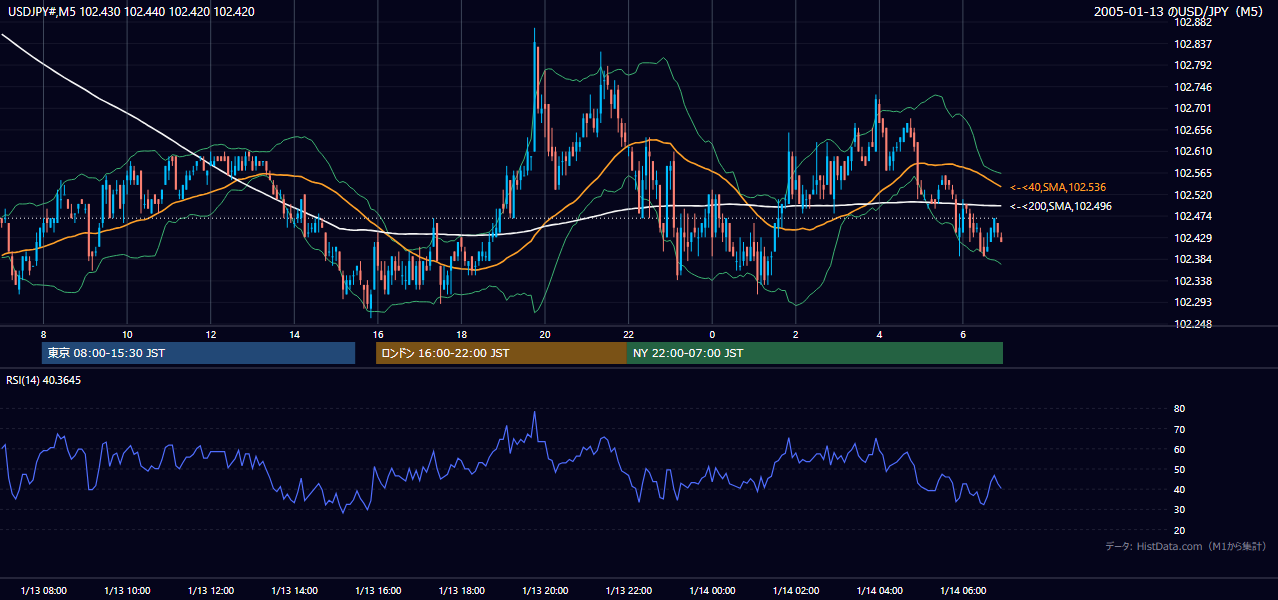Viewport: 1278px width, 600px height.
Task: Click the bottom '1/13 14:00' time label
Action: [x=295, y=590]
